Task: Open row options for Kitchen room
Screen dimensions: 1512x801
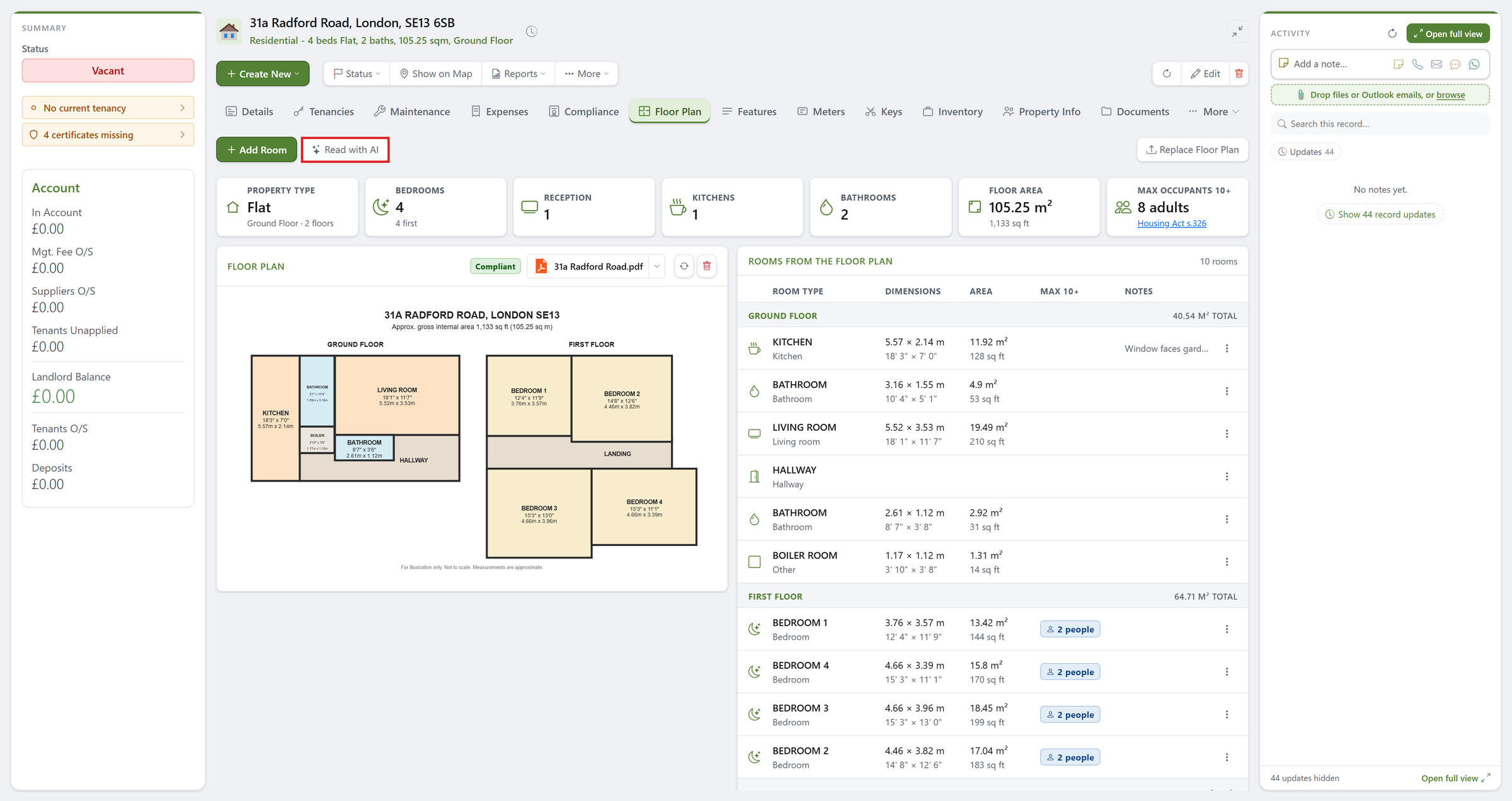Action: tap(1227, 348)
